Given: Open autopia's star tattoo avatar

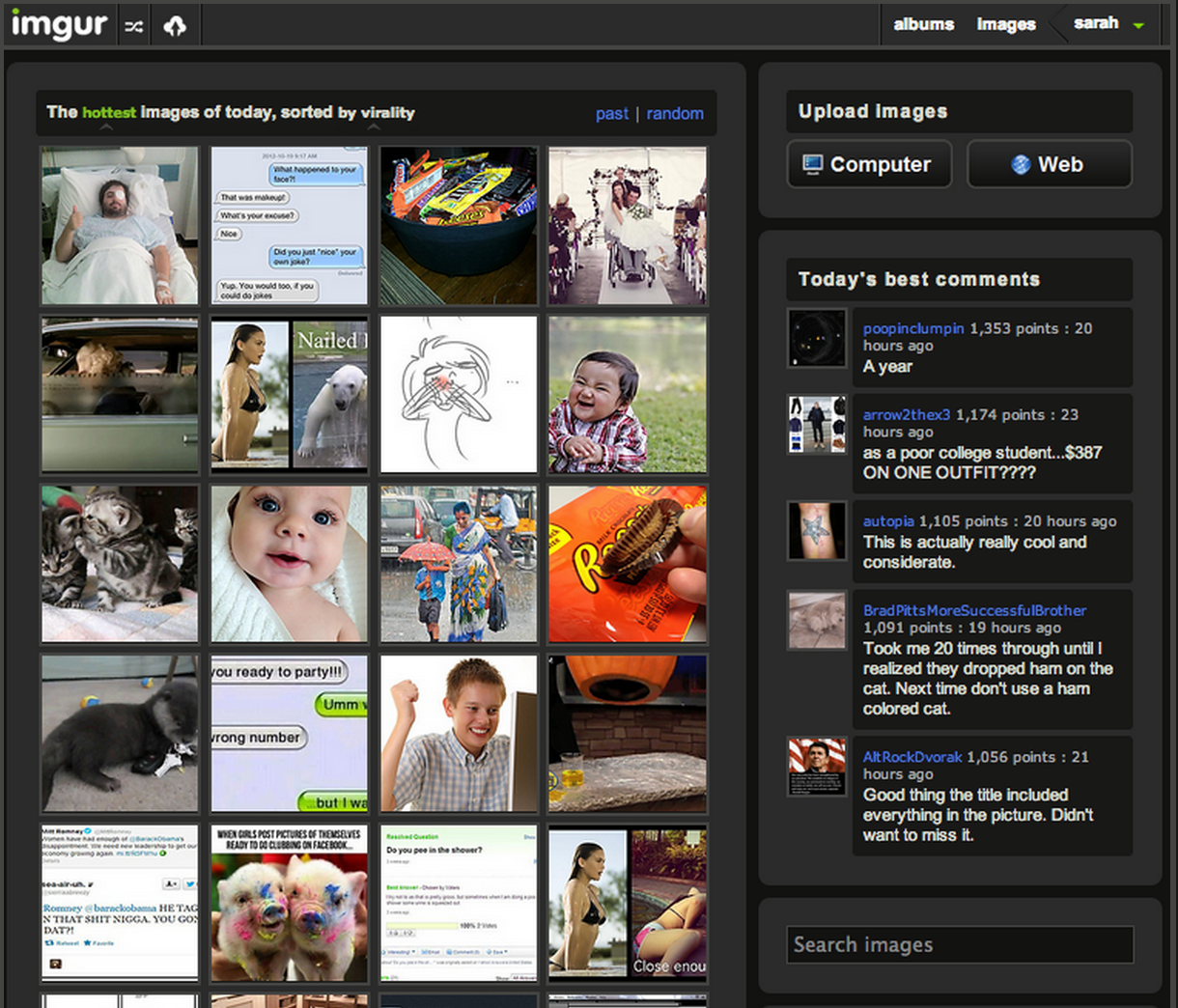Looking at the screenshot, I should click(x=817, y=531).
